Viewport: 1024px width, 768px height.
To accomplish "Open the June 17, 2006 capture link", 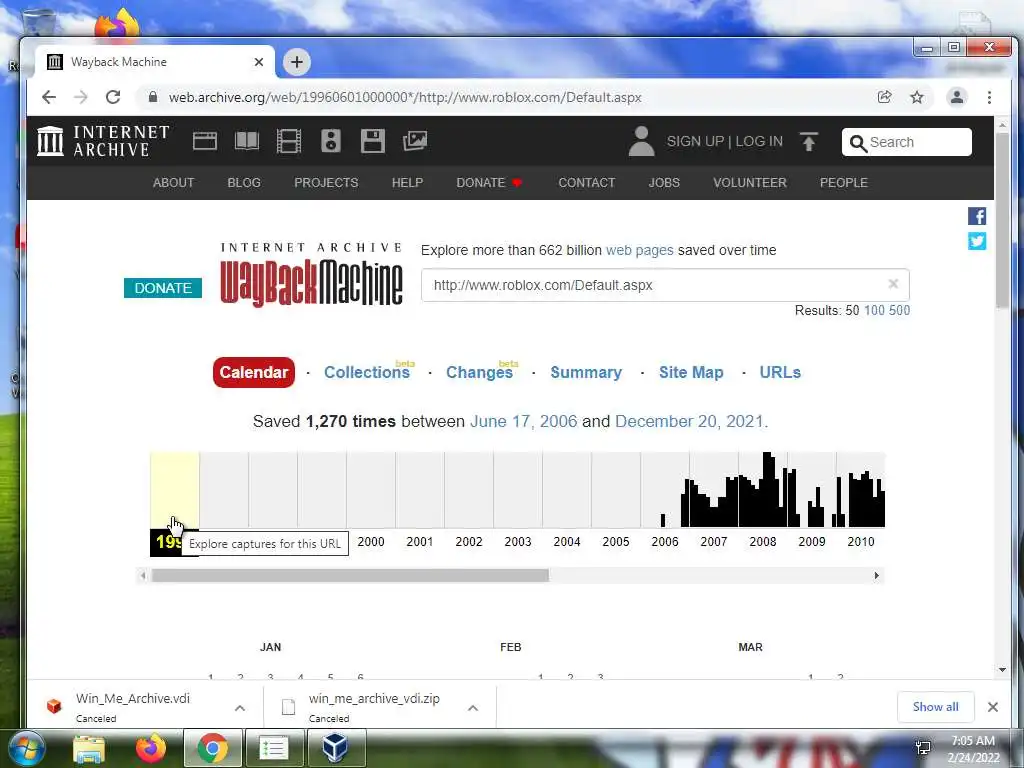I will click(524, 421).
